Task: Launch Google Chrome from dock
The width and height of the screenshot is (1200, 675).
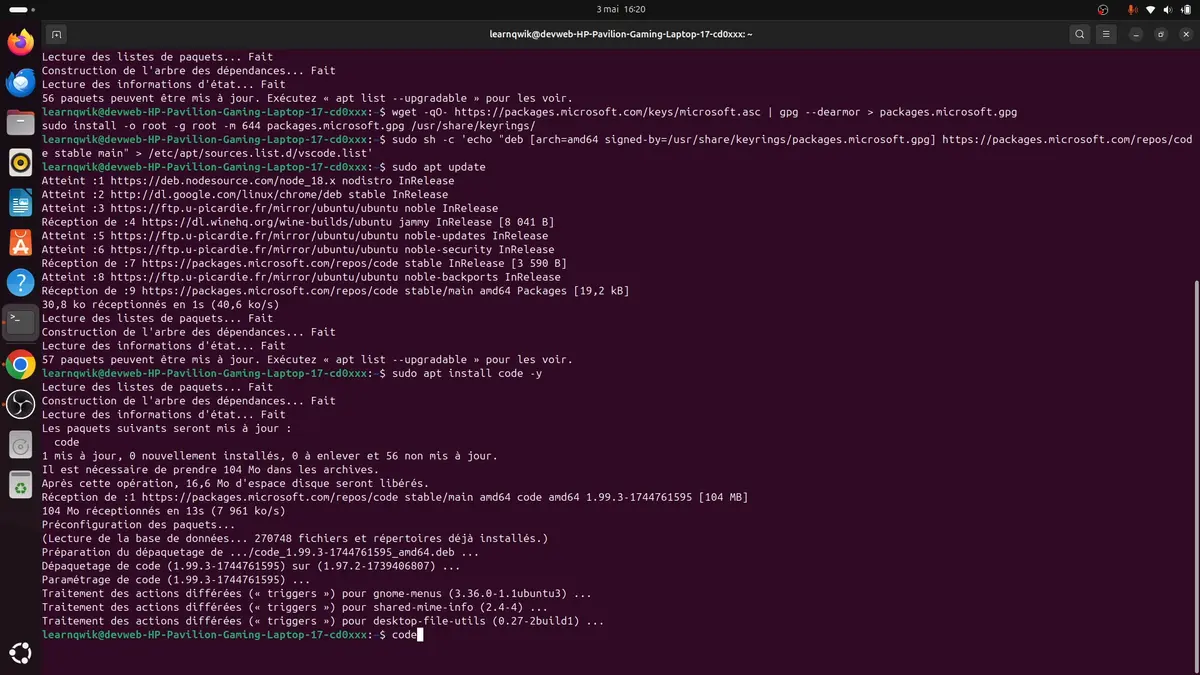Action: [x=21, y=364]
